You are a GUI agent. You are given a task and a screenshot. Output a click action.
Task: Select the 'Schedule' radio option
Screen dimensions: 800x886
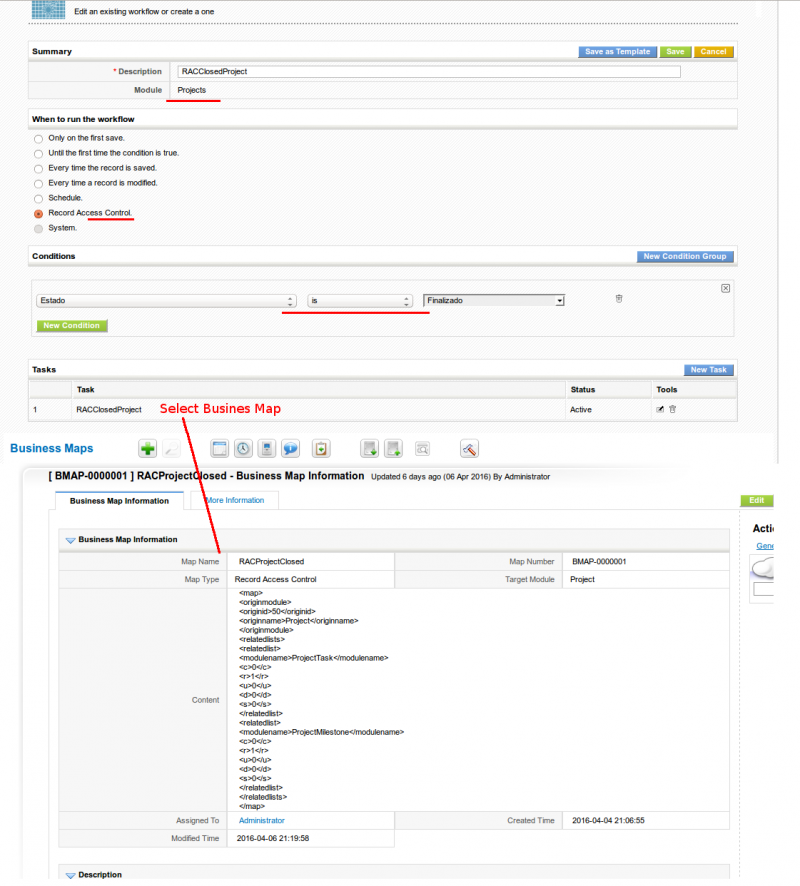[39, 198]
